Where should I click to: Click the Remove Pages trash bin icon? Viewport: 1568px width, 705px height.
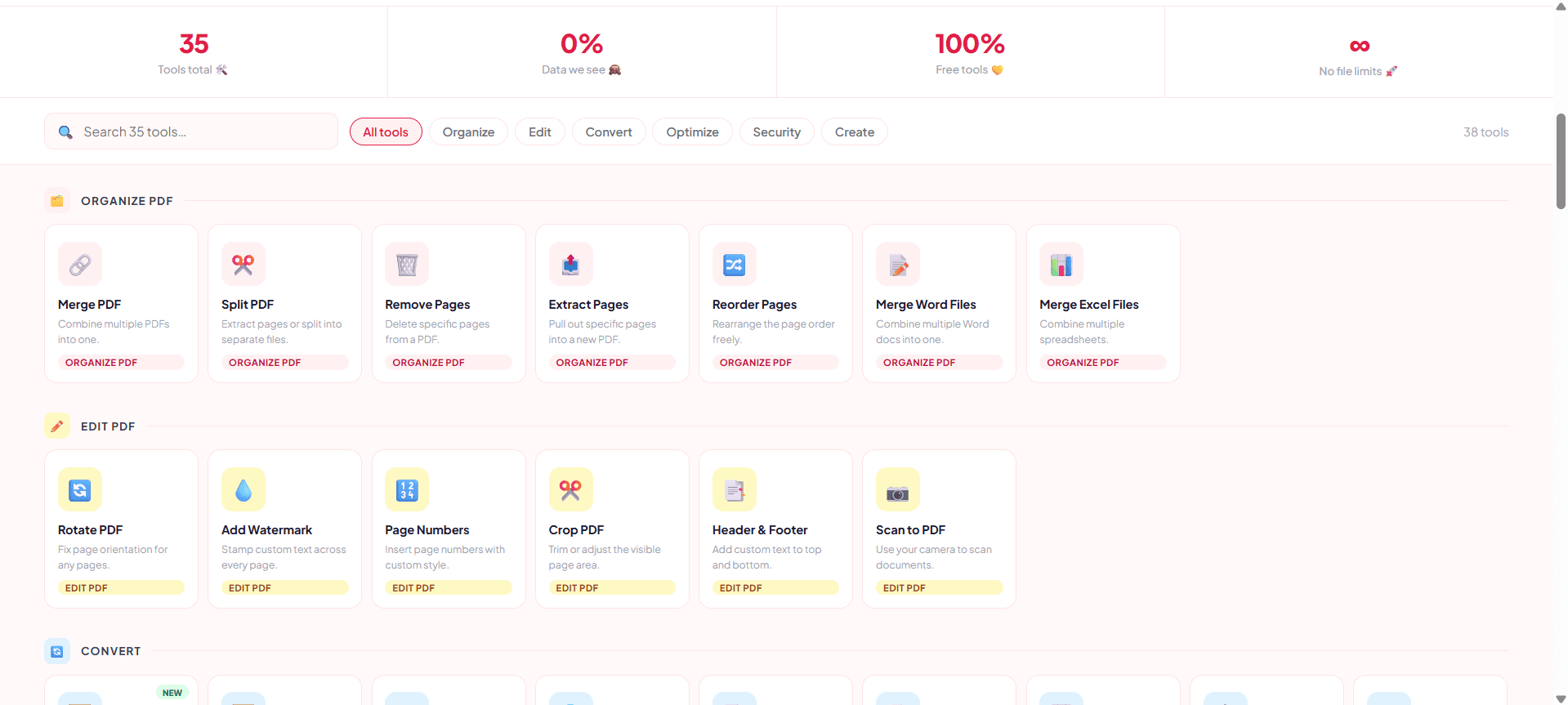pyautogui.click(x=407, y=264)
